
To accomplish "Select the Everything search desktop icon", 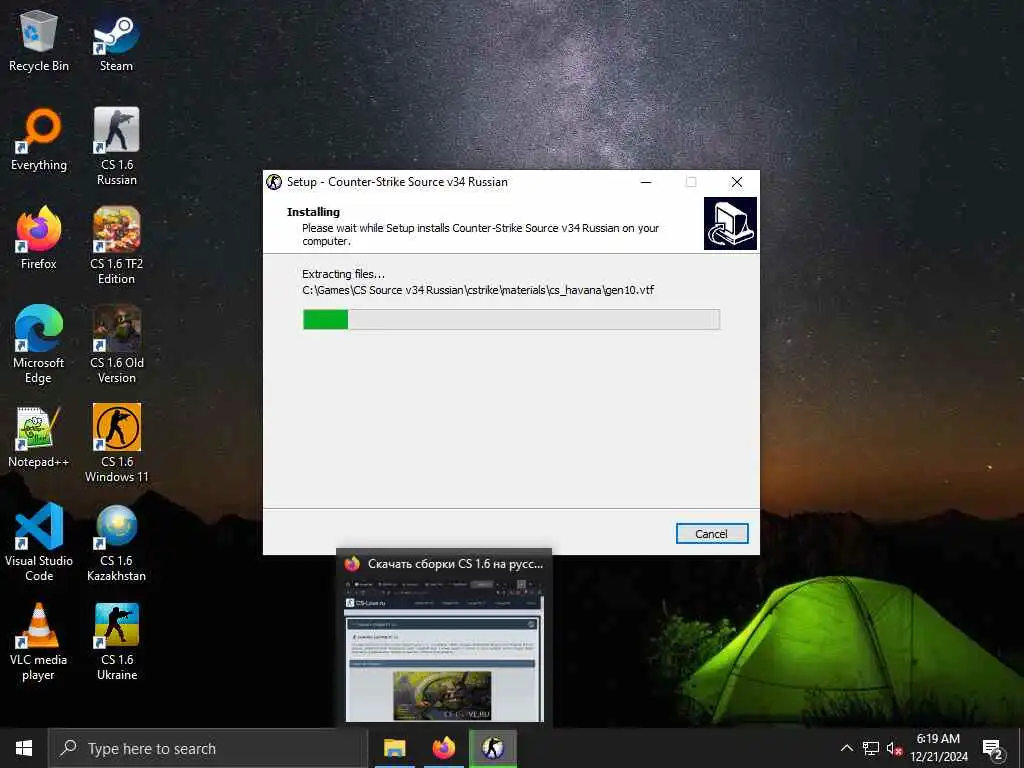I will coord(39,140).
